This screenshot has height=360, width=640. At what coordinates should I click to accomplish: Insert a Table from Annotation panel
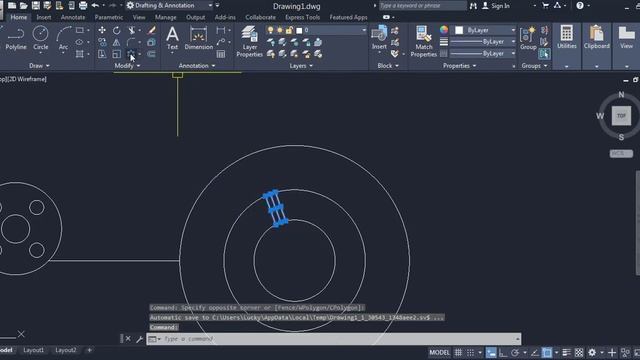(x=221, y=54)
